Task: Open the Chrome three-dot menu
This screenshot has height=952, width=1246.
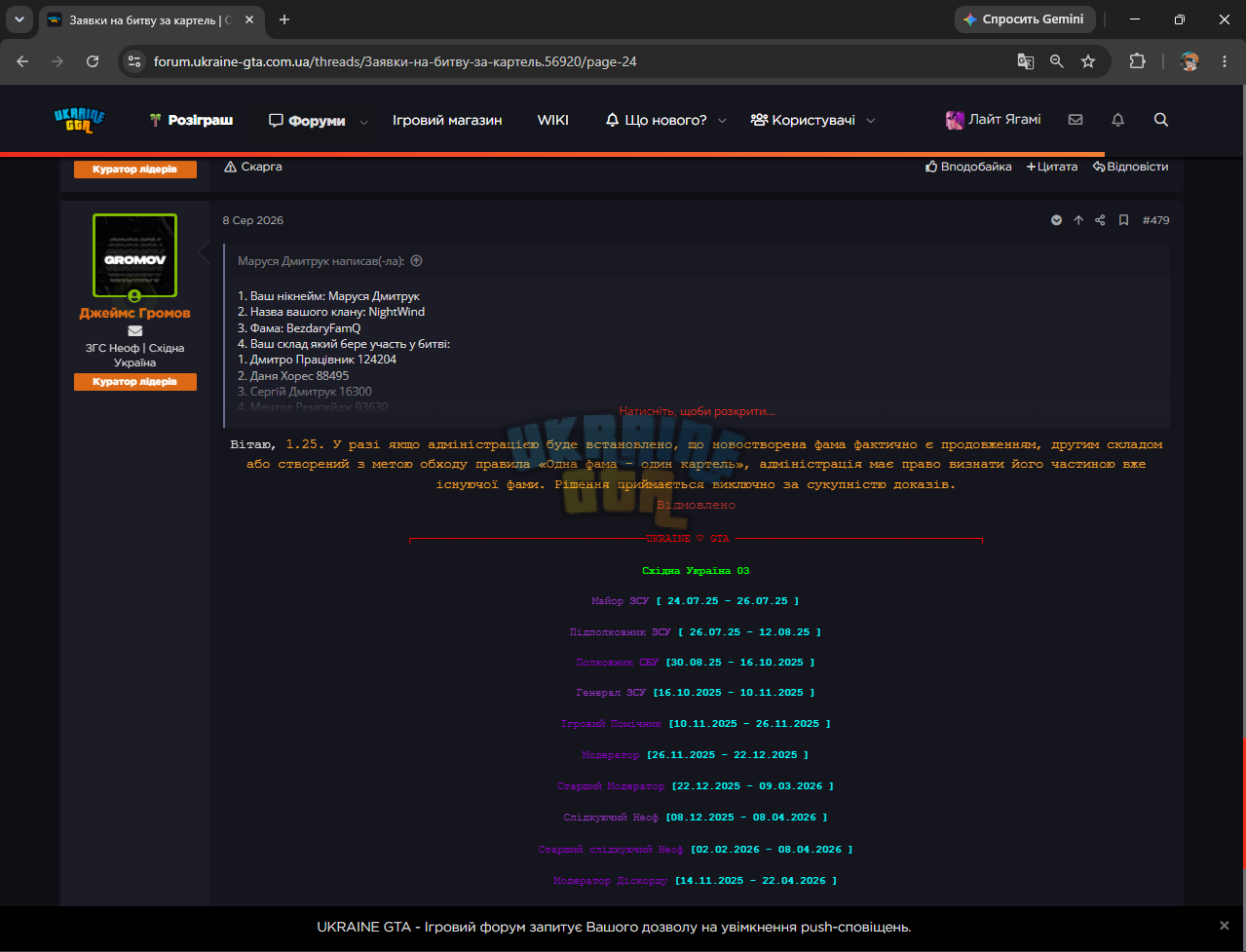Action: coord(1224,61)
